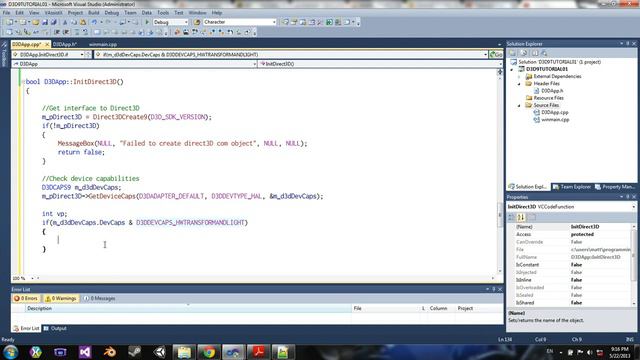The image size is (640, 360).
Task: Click the Windows Start orb
Action: (x=10, y=351)
